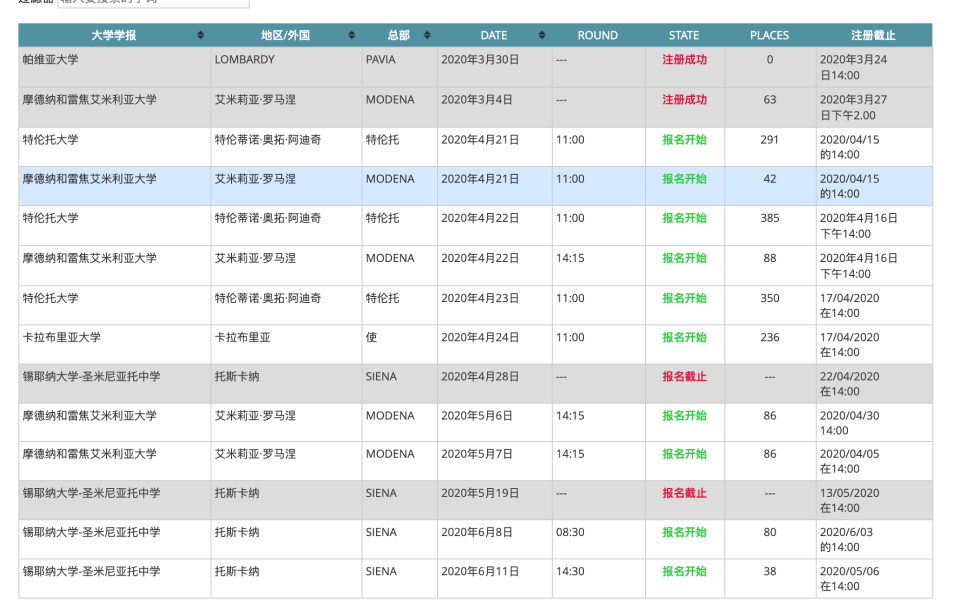Click the STATE column header
This screenshot has height=606, width=956.
tap(684, 35)
